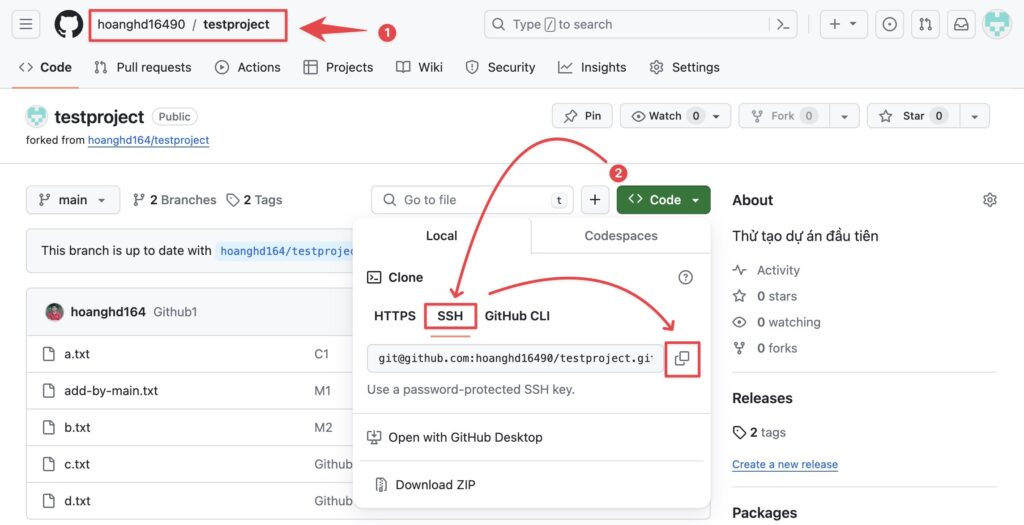Open the Projects tab
The image size is (1024, 525).
point(338,67)
